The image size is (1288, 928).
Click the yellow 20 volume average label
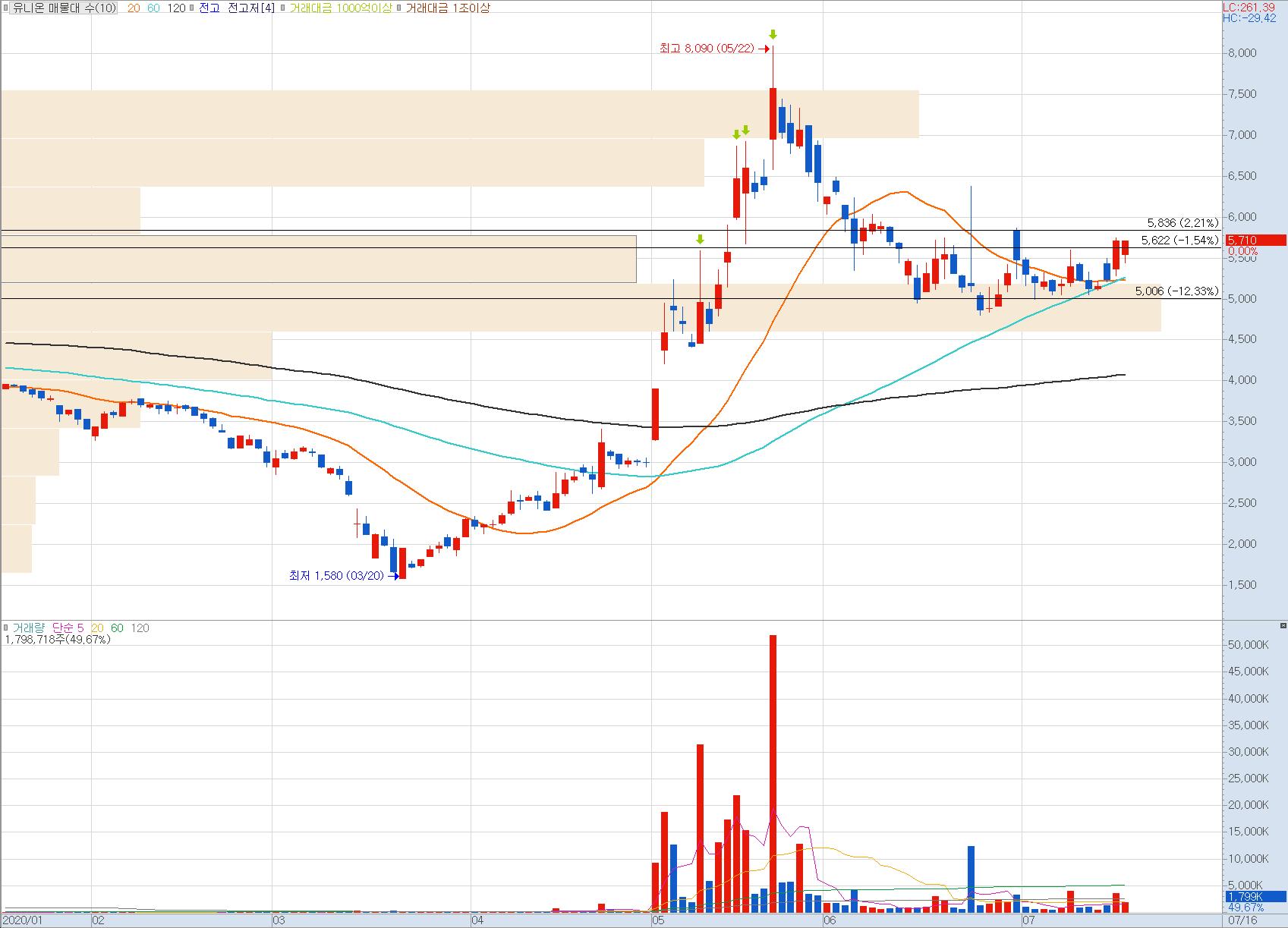[x=97, y=628]
